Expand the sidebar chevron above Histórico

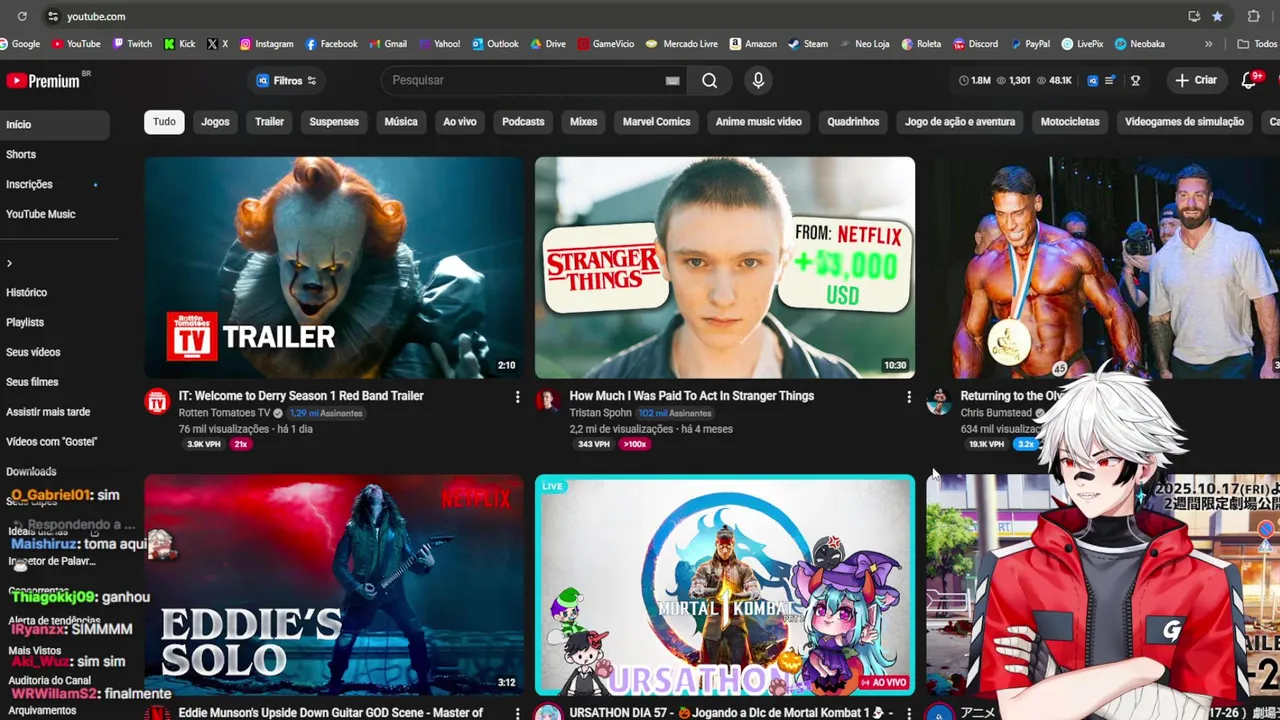(9, 264)
